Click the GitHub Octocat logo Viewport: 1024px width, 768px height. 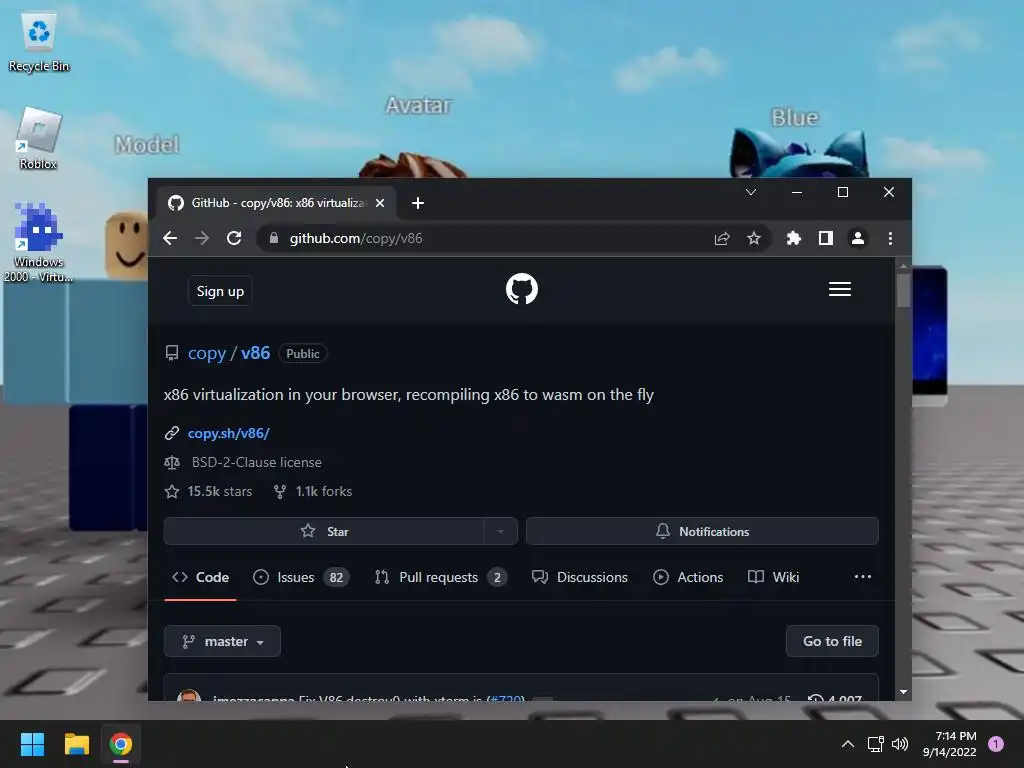pyautogui.click(x=522, y=289)
